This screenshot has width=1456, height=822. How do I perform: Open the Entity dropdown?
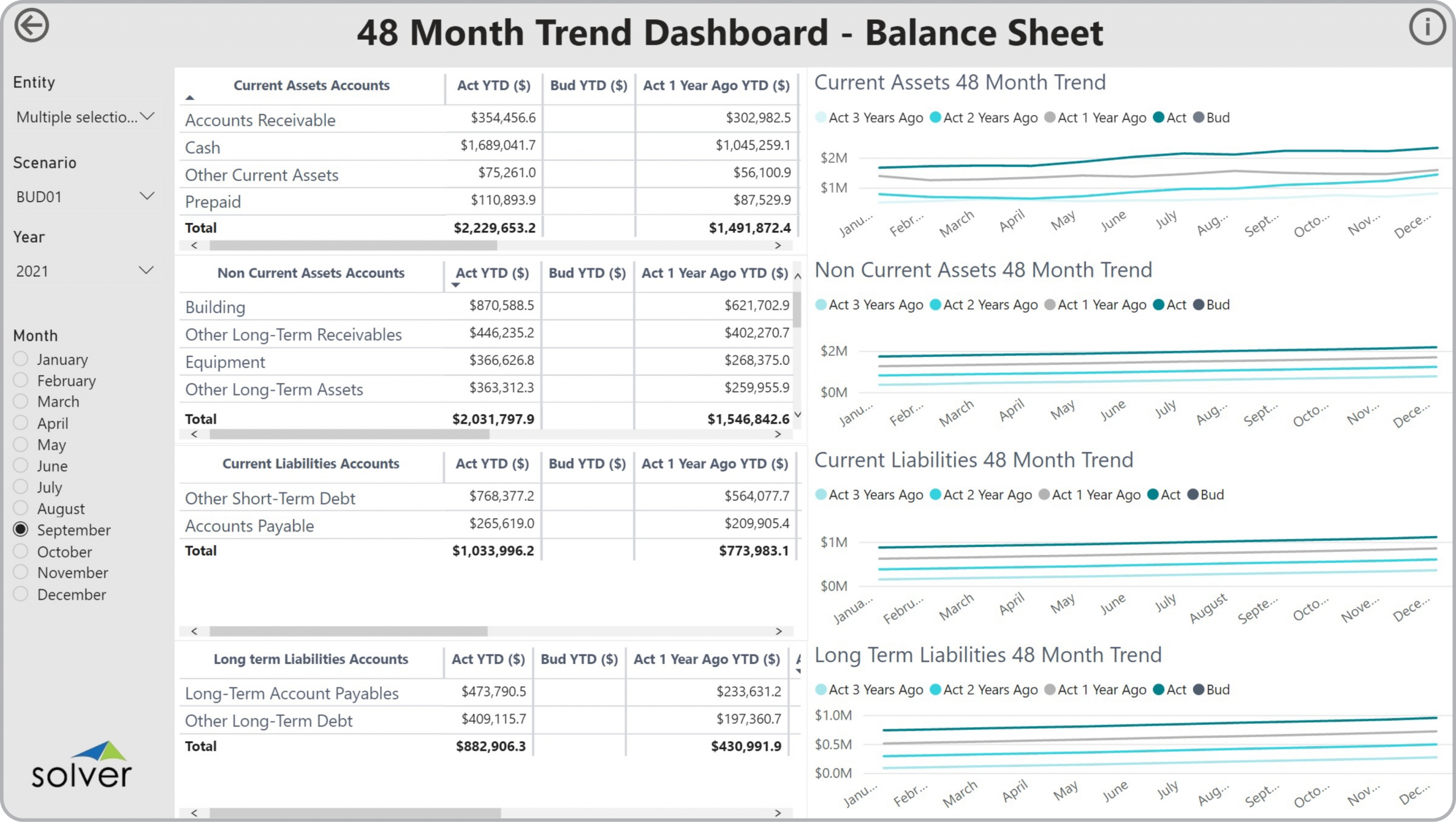coord(85,117)
